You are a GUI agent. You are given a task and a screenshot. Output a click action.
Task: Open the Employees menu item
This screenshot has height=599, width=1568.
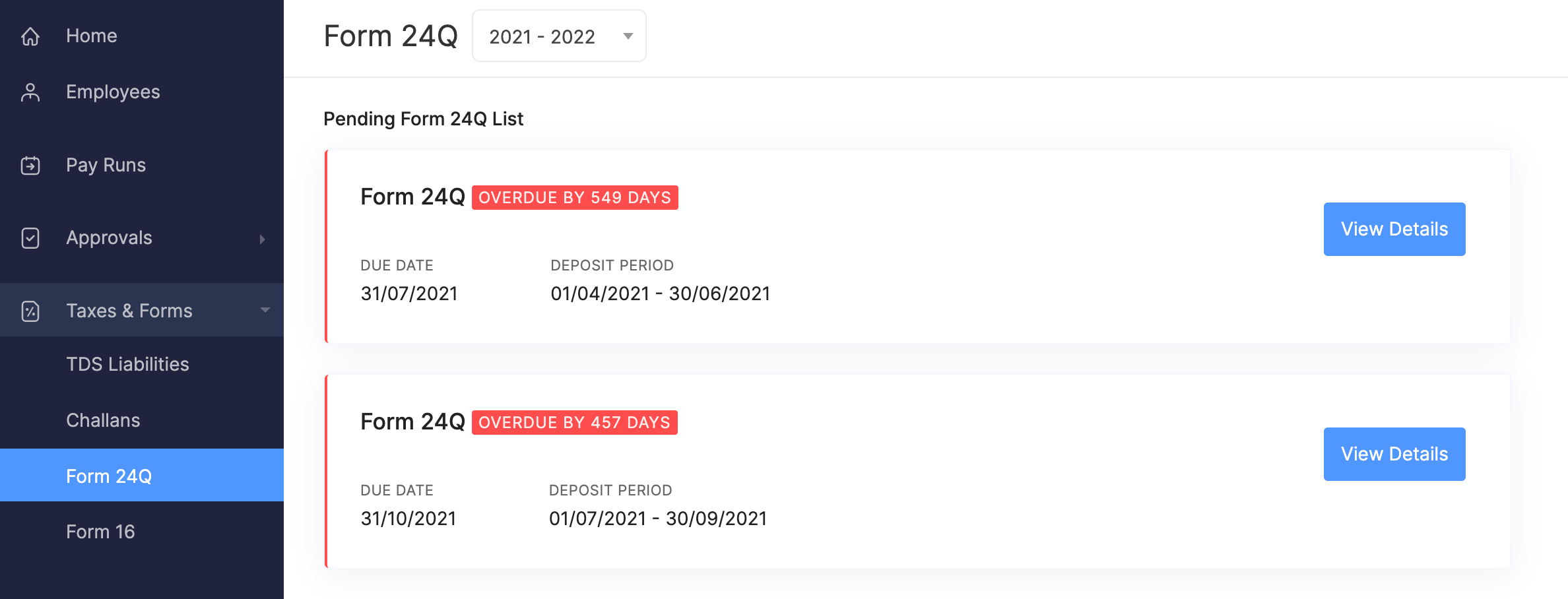point(113,92)
